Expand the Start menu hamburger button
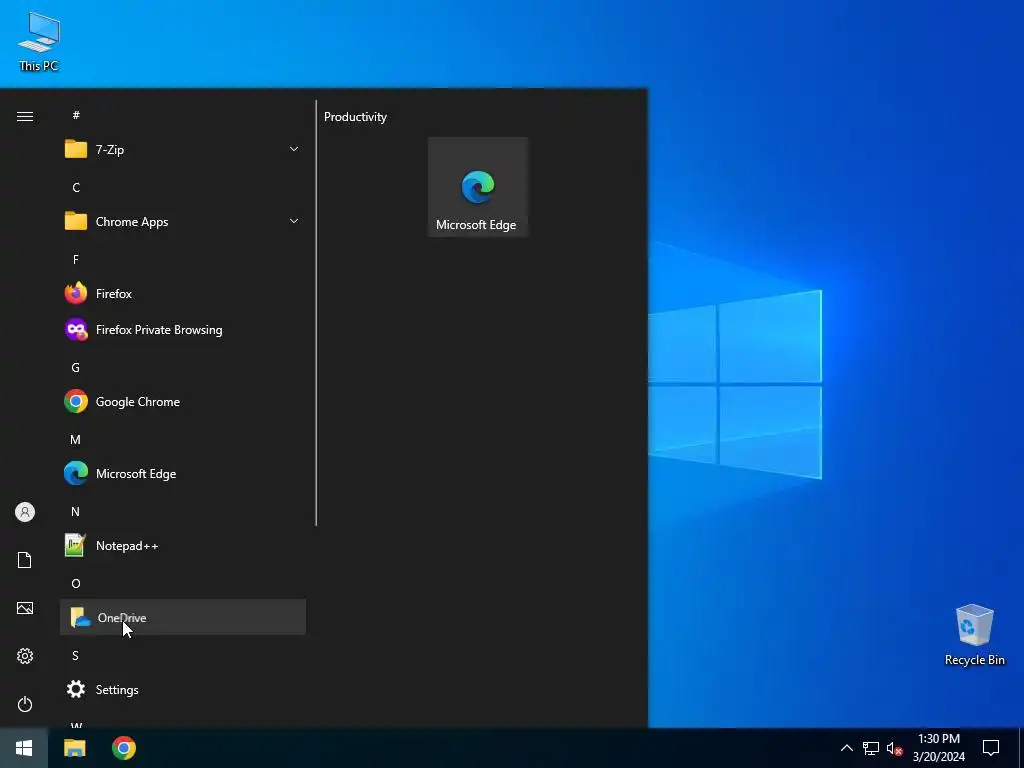Screen dimensions: 1024x768 (x=25, y=116)
